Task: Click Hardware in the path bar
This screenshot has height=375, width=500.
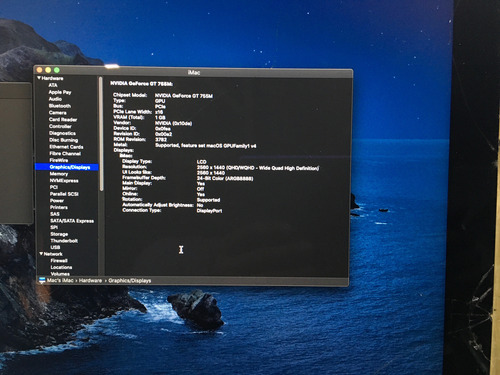Action: (90, 280)
